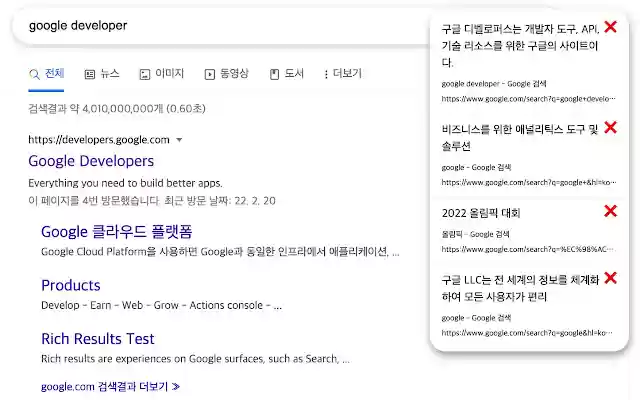Screen dimensions: 640x400
Task: Open the Google Developers result link
Action: [91, 161]
